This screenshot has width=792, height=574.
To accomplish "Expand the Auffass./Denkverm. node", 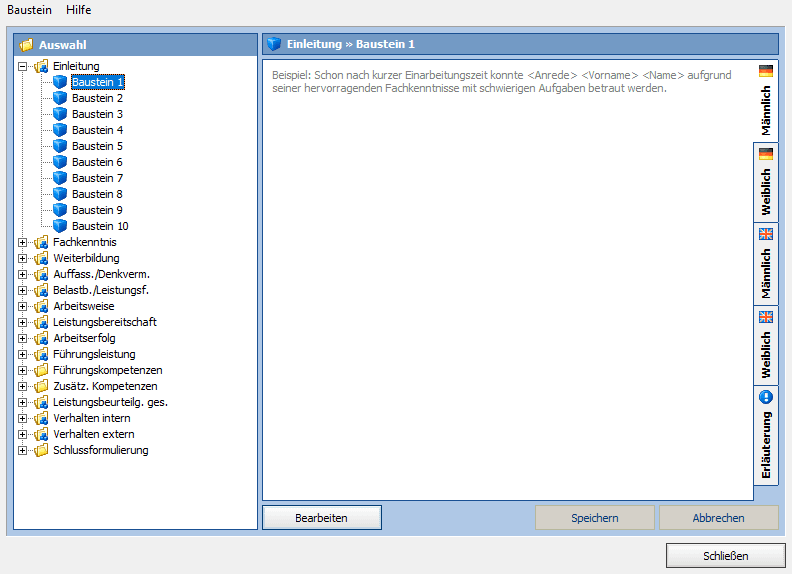I will click(22, 274).
